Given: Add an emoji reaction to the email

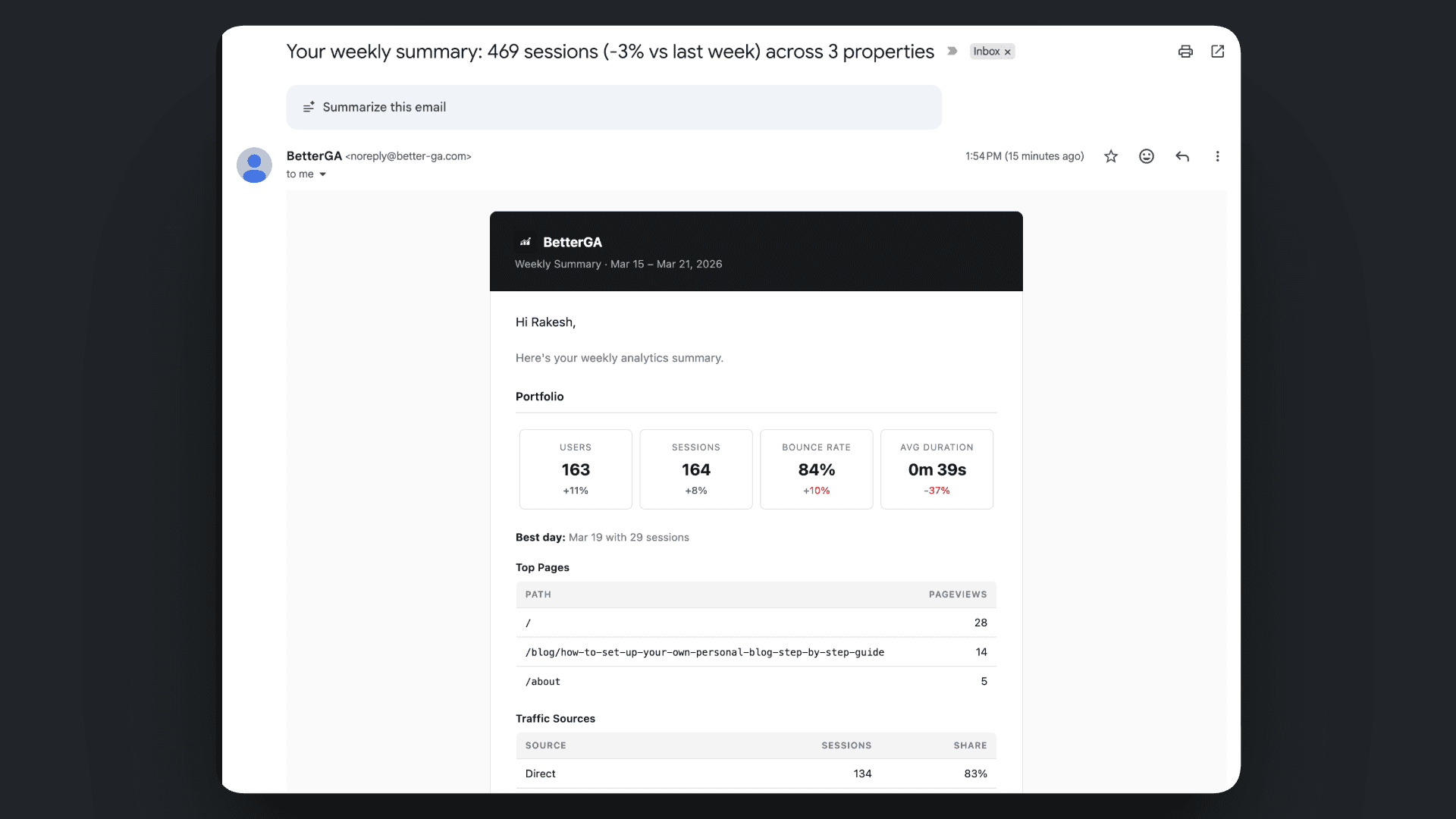Looking at the screenshot, I should pyautogui.click(x=1147, y=156).
